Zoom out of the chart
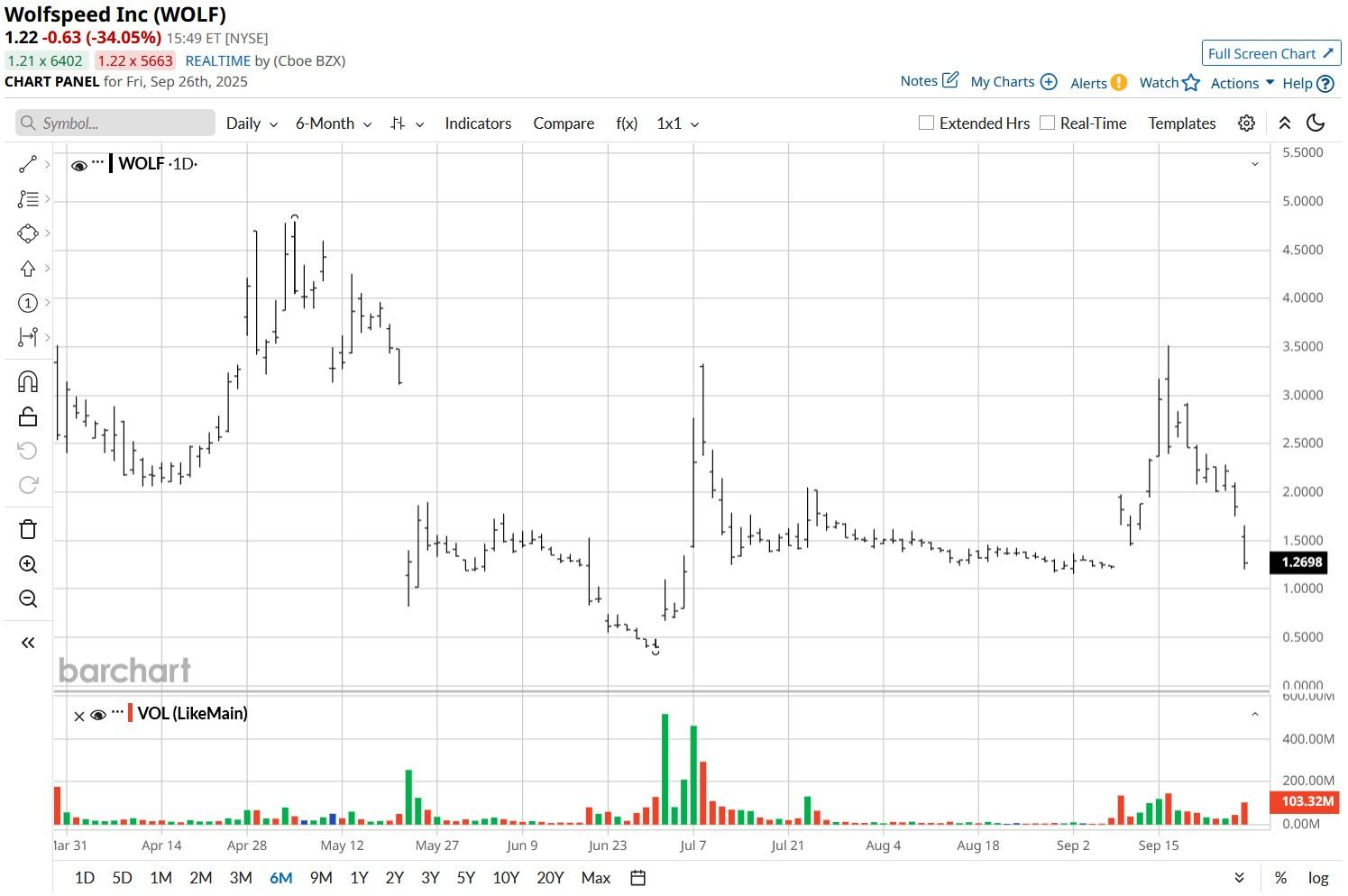Viewport: 1348px width, 896px height. pyautogui.click(x=27, y=599)
